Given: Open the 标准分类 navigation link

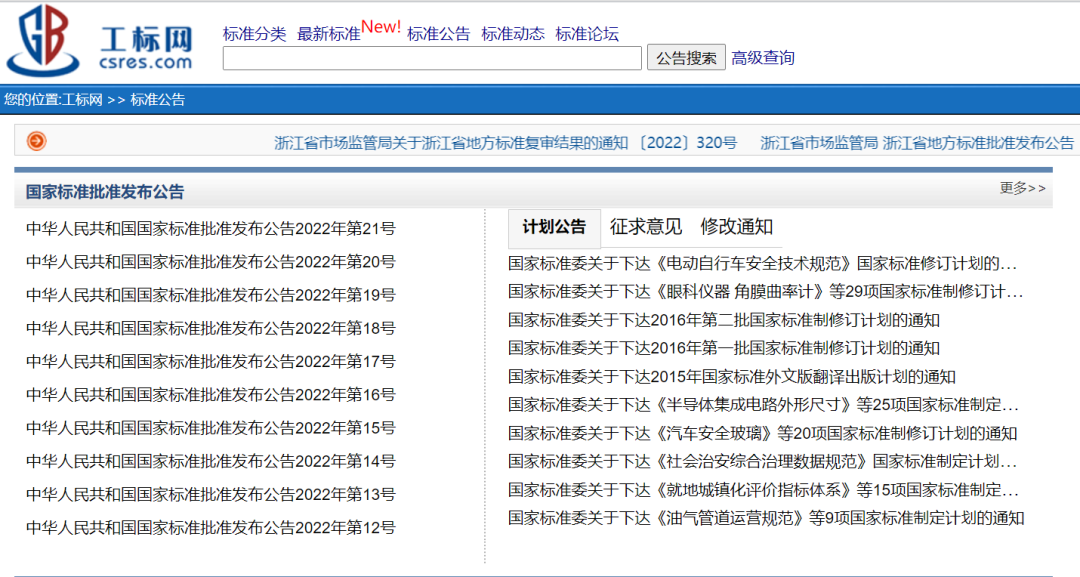Looking at the screenshot, I should click(x=254, y=34).
